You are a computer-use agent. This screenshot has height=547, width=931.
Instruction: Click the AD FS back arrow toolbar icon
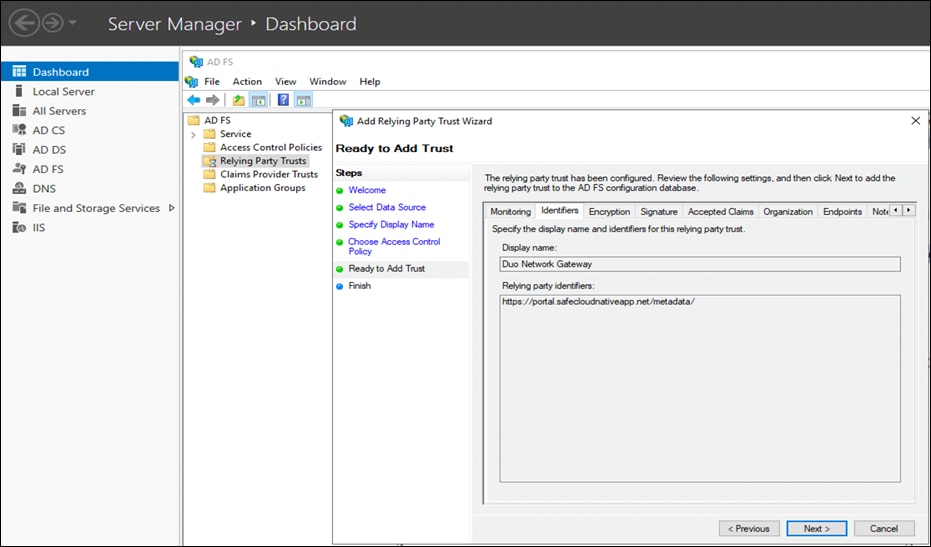(x=194, y=100)
